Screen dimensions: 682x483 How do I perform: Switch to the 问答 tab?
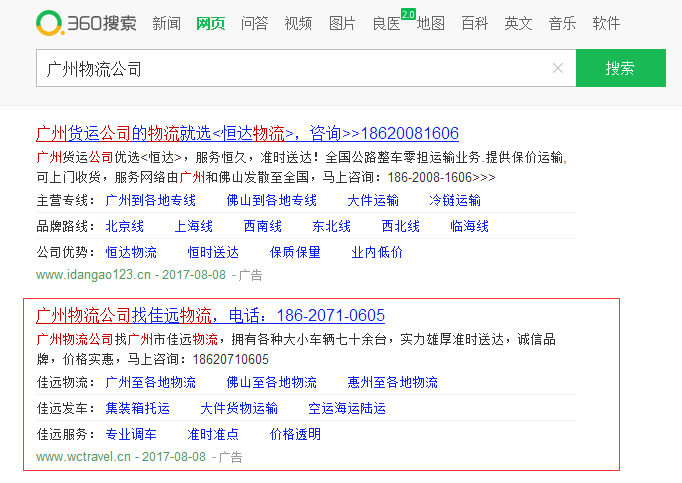[255, 23]
